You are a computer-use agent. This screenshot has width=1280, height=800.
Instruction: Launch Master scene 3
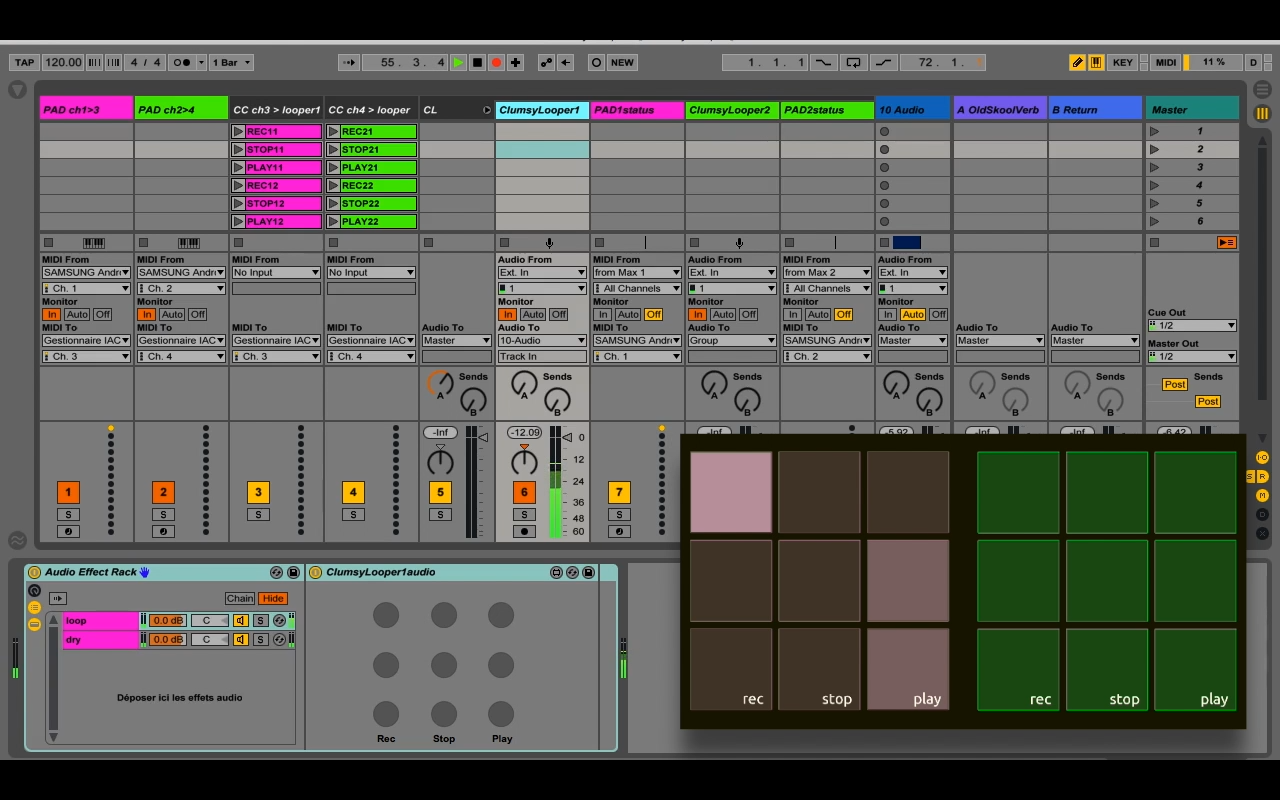[1155, 167]
